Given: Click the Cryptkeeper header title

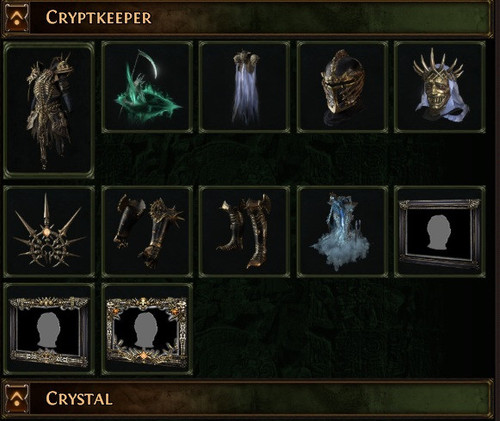Looking at the screenshot, I should coord(99,17).
